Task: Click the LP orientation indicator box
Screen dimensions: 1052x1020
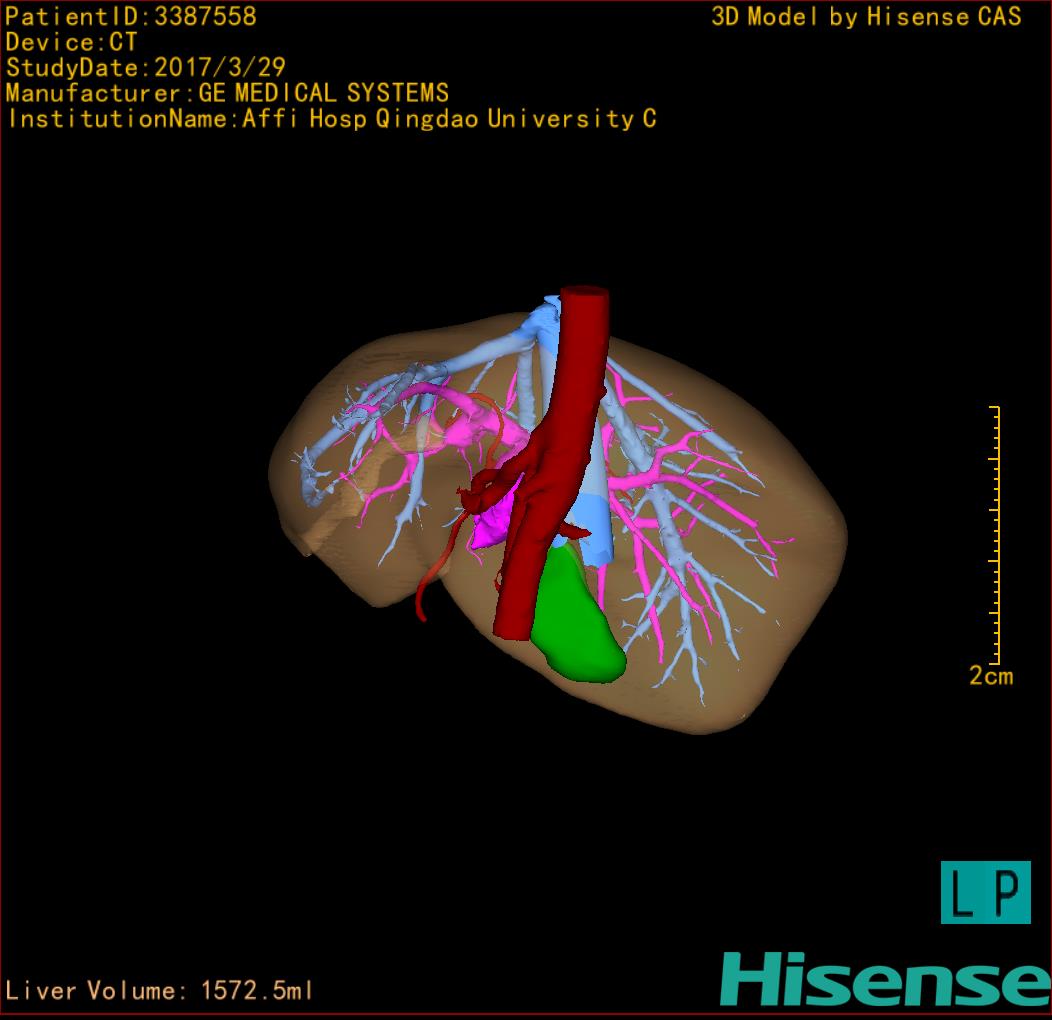Action: (x=985, y=892)
